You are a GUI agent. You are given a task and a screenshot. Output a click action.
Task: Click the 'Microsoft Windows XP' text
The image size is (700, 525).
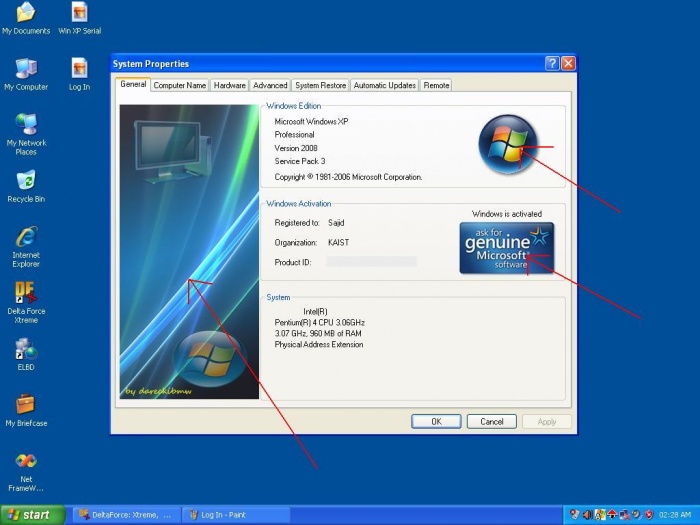click(311, 121)
